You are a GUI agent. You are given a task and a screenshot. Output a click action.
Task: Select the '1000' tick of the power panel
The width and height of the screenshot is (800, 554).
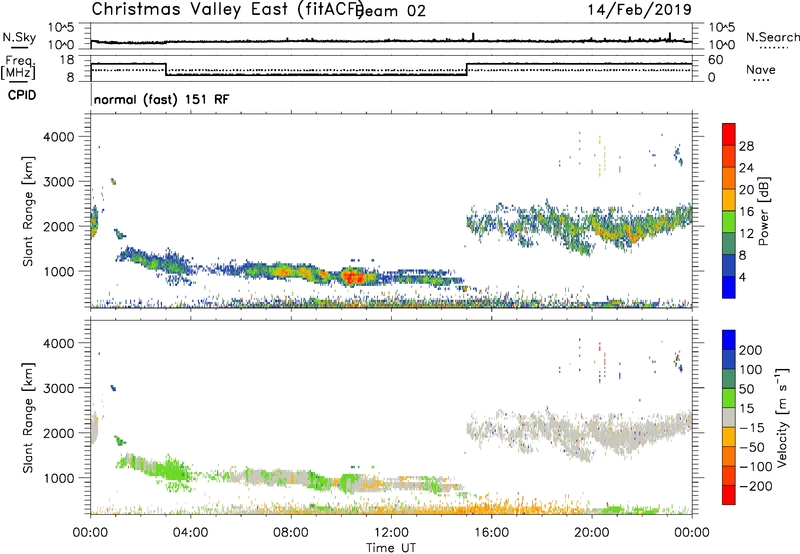coord(59,271)
